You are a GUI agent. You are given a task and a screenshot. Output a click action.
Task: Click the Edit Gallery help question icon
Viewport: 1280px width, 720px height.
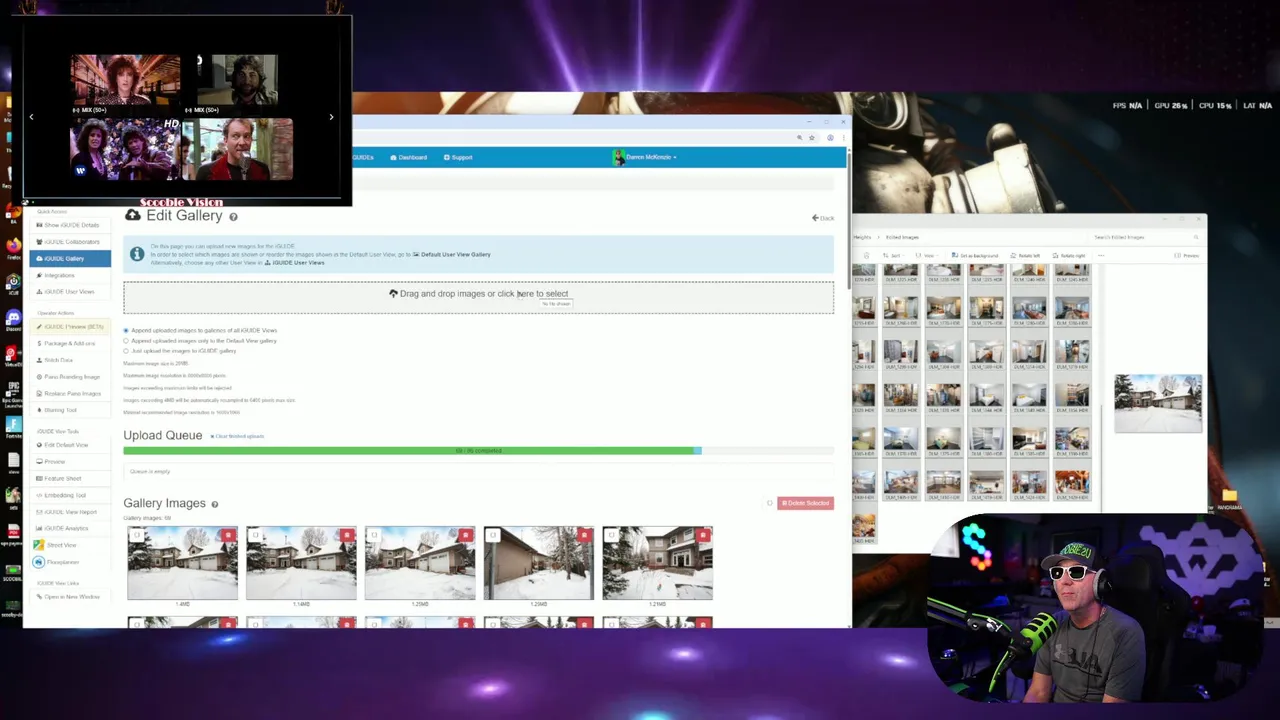pyautogui.click(x=233, y=217)
